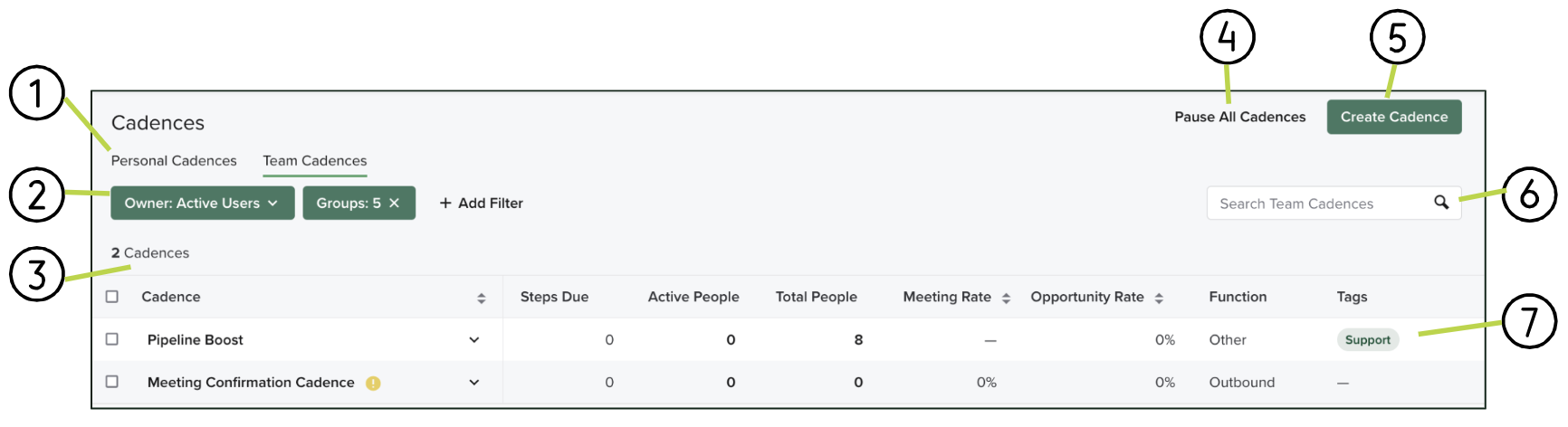
Task: Expand the Pipeline Boost row chevron
Action: coord(474,340)
